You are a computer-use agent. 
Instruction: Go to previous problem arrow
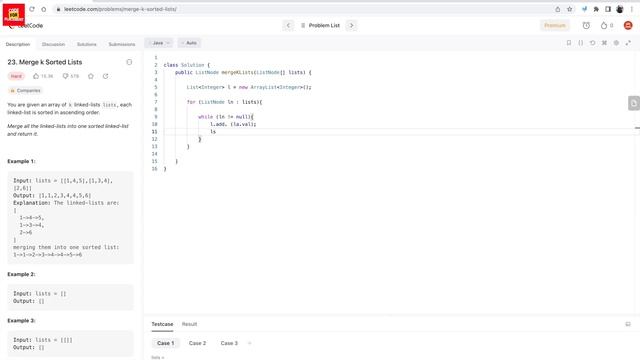288,25
